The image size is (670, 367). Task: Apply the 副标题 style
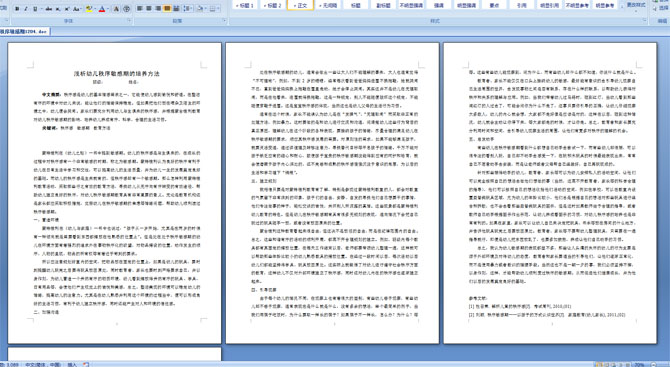[383, 5]
